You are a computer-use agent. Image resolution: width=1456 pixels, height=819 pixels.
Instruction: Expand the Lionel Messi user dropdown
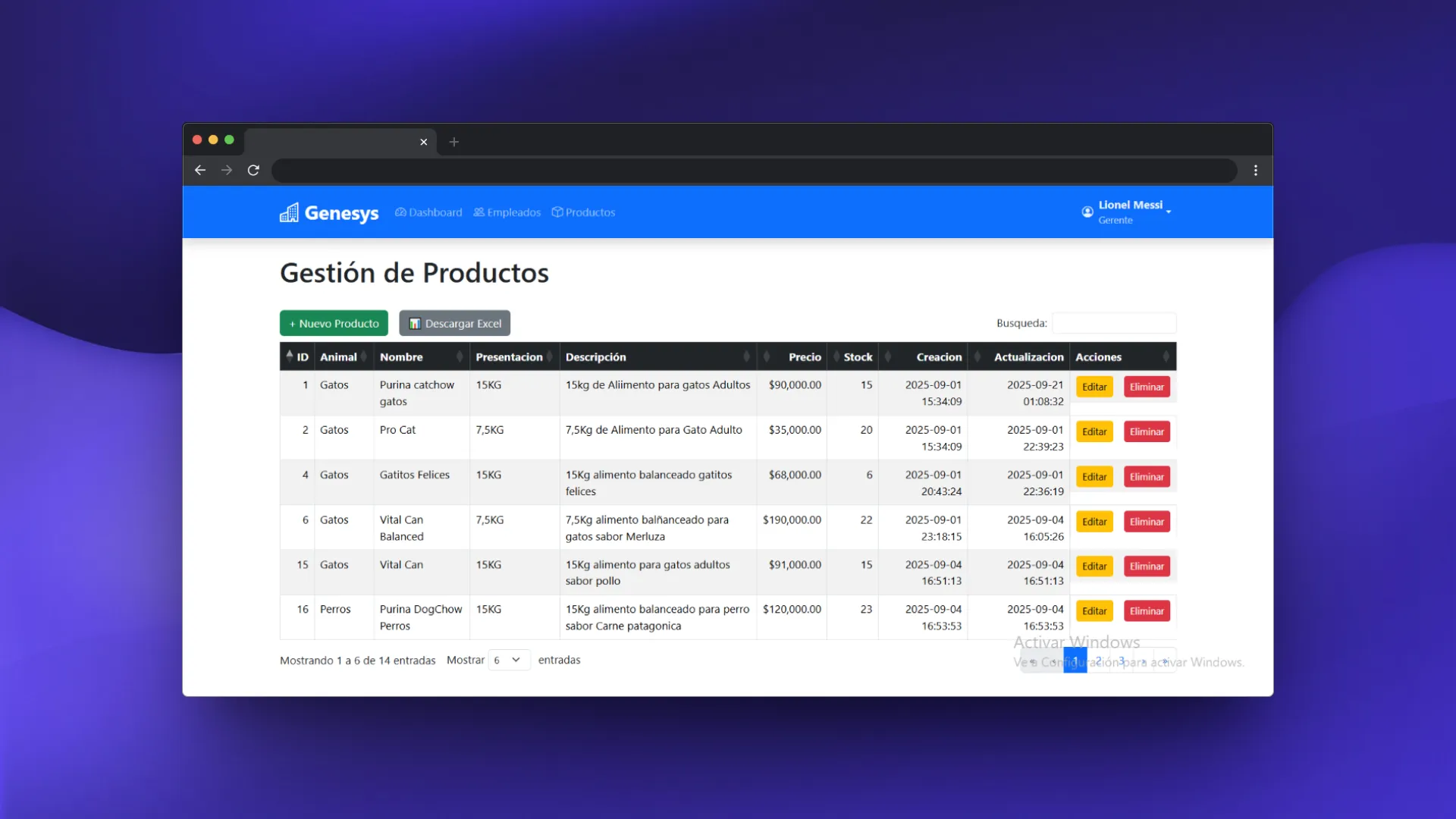pyautogui.click(x=1169, y=212)
